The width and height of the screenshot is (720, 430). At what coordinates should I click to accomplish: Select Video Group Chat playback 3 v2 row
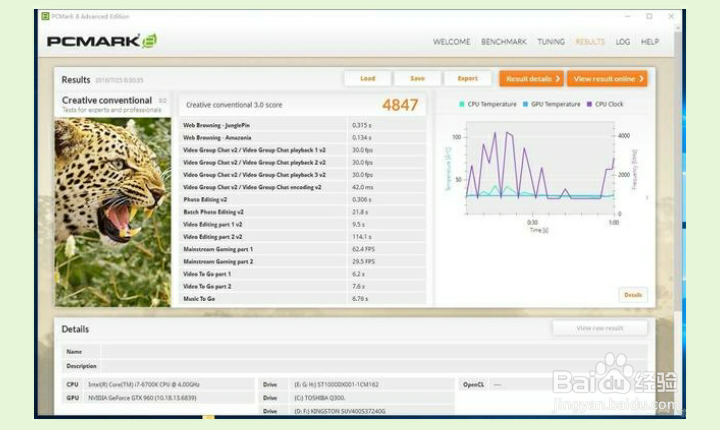(302, 175)
